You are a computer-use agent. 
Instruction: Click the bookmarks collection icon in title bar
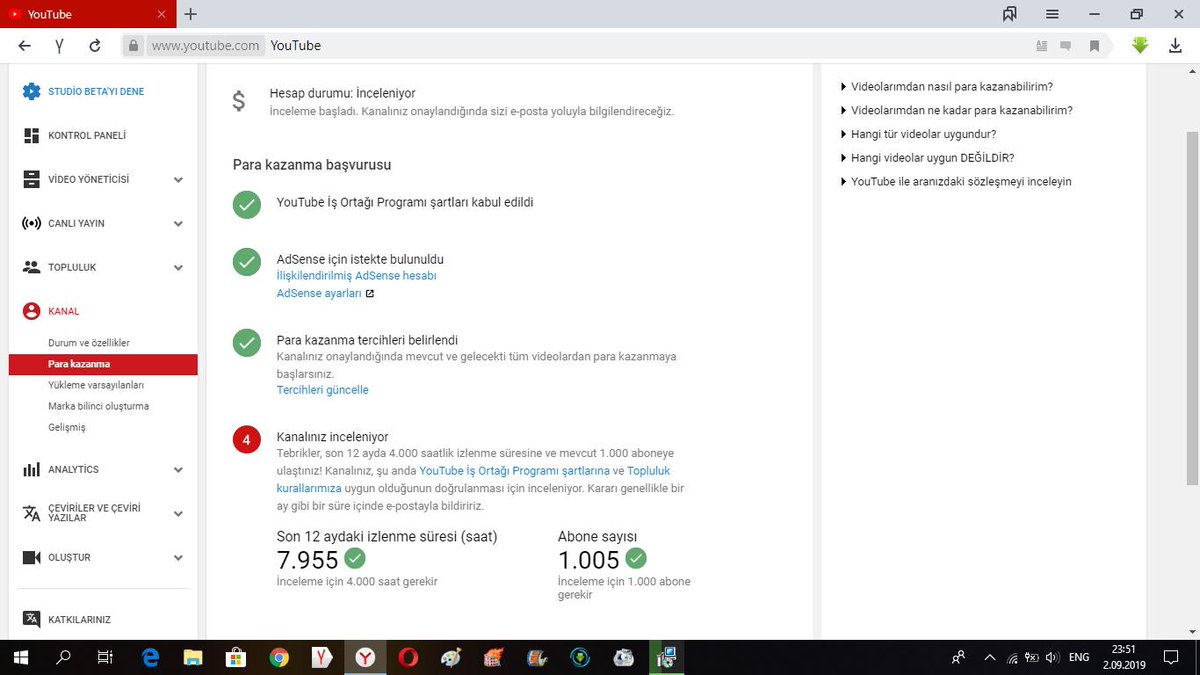(x=1010, y=14)
